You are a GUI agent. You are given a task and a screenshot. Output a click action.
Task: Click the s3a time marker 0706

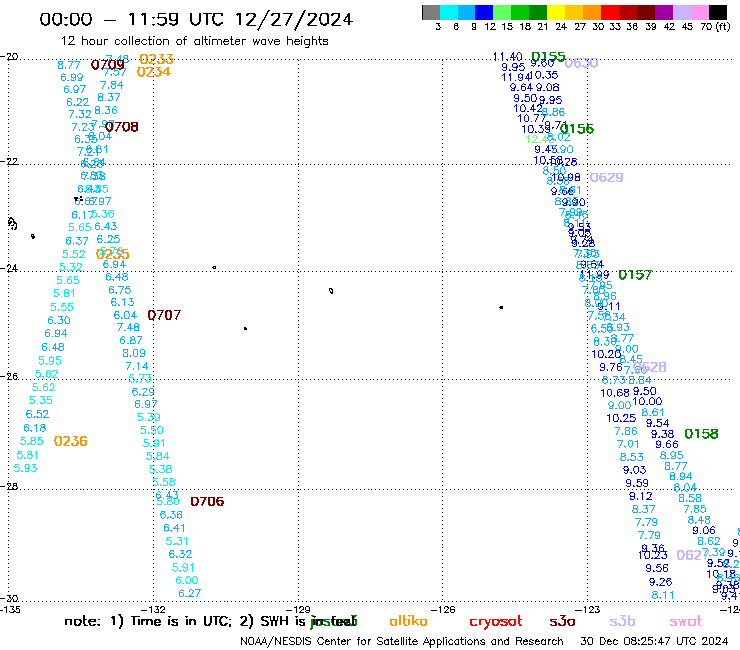207,501
